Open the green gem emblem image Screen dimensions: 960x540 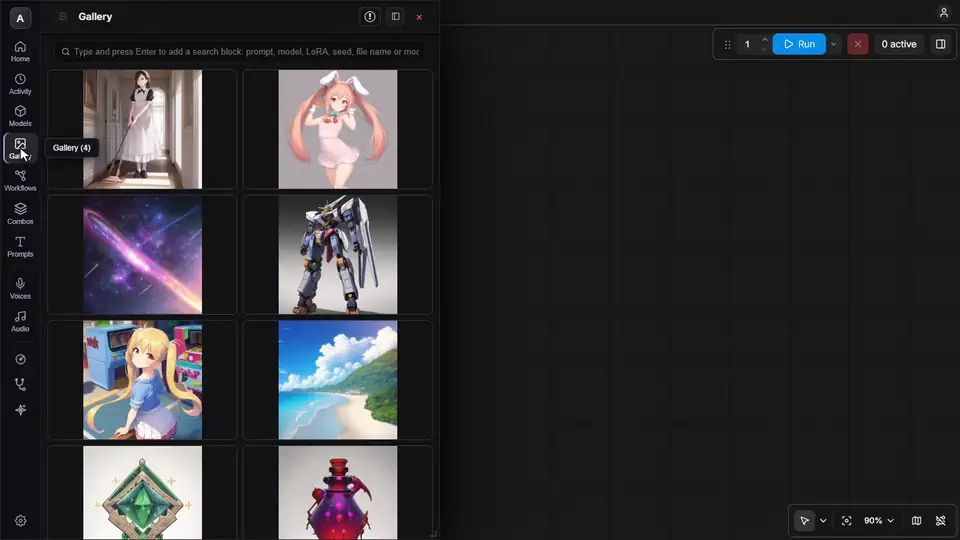pyautogui.click(x=142, y=492)
